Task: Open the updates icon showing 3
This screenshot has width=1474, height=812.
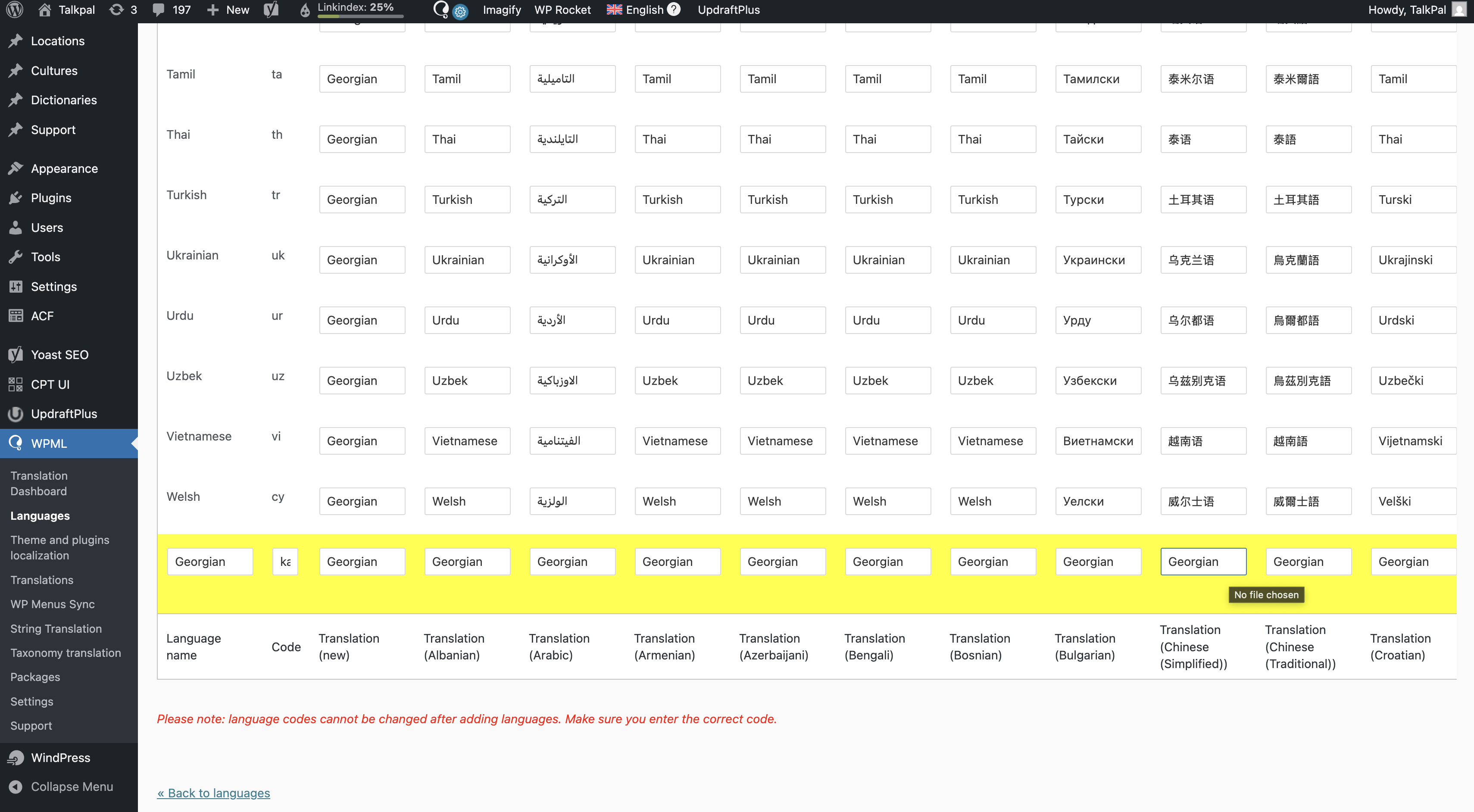Action: pos(123,10)
